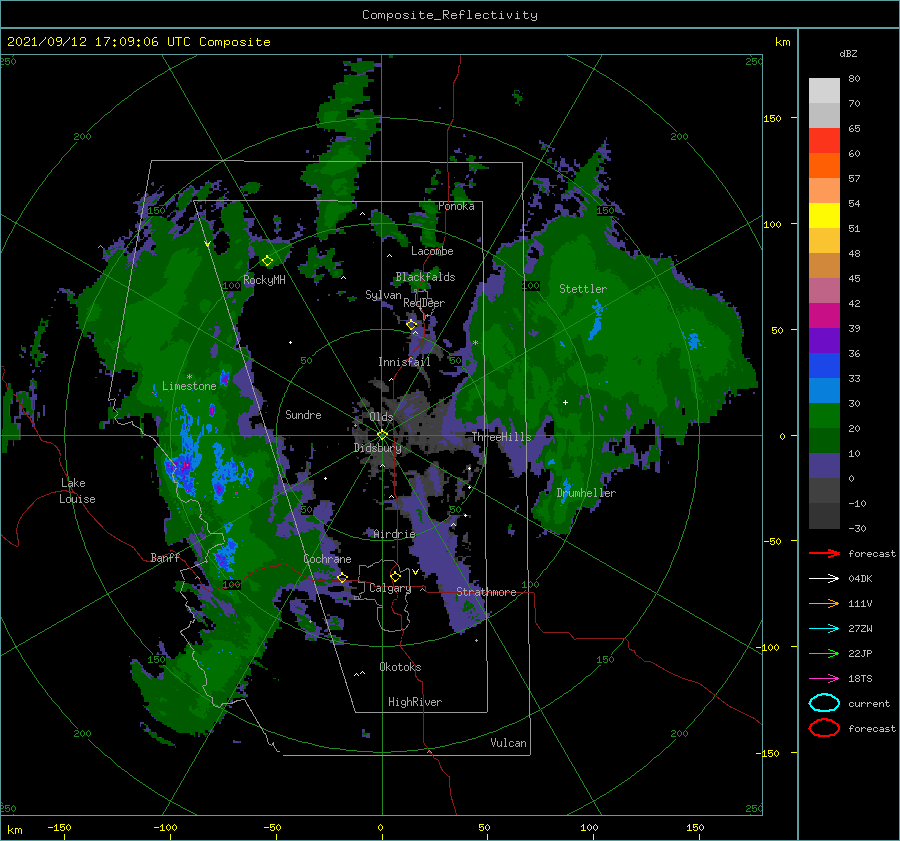Click the red forecast arrow in legend
The height and width of the screenshot is (841, 900).
pos(824,553)
